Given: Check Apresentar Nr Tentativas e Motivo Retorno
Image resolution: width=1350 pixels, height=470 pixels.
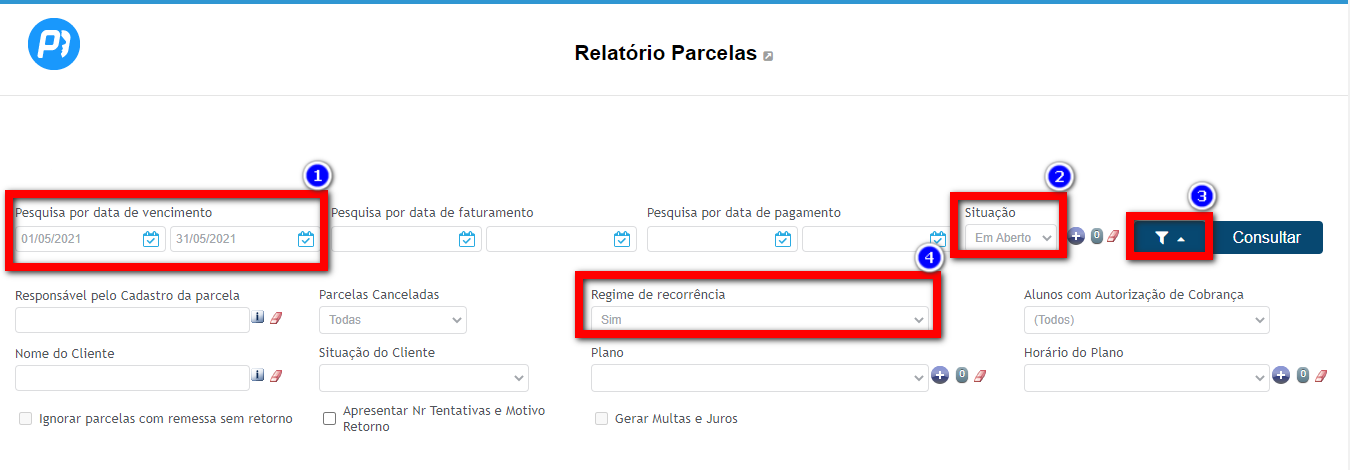Looking at the screenshot, I should click(x=329, y=419).
